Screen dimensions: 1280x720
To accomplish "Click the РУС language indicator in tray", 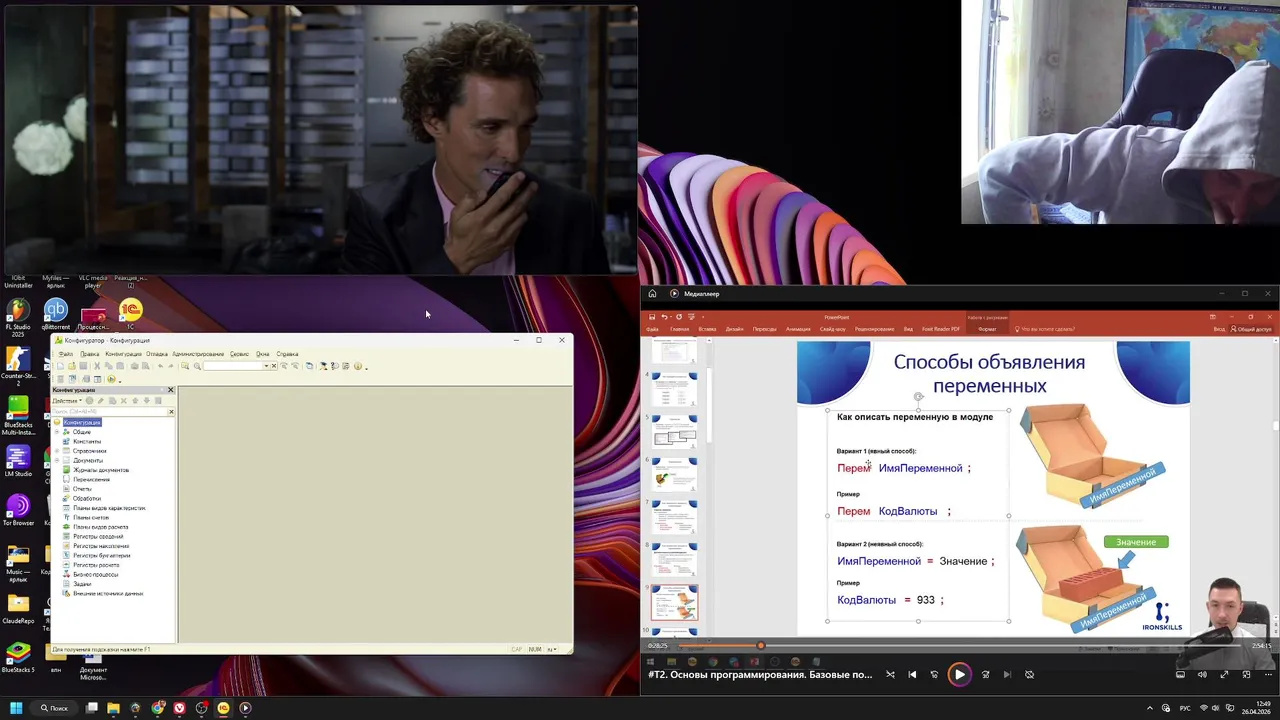I will point(1185,708).
